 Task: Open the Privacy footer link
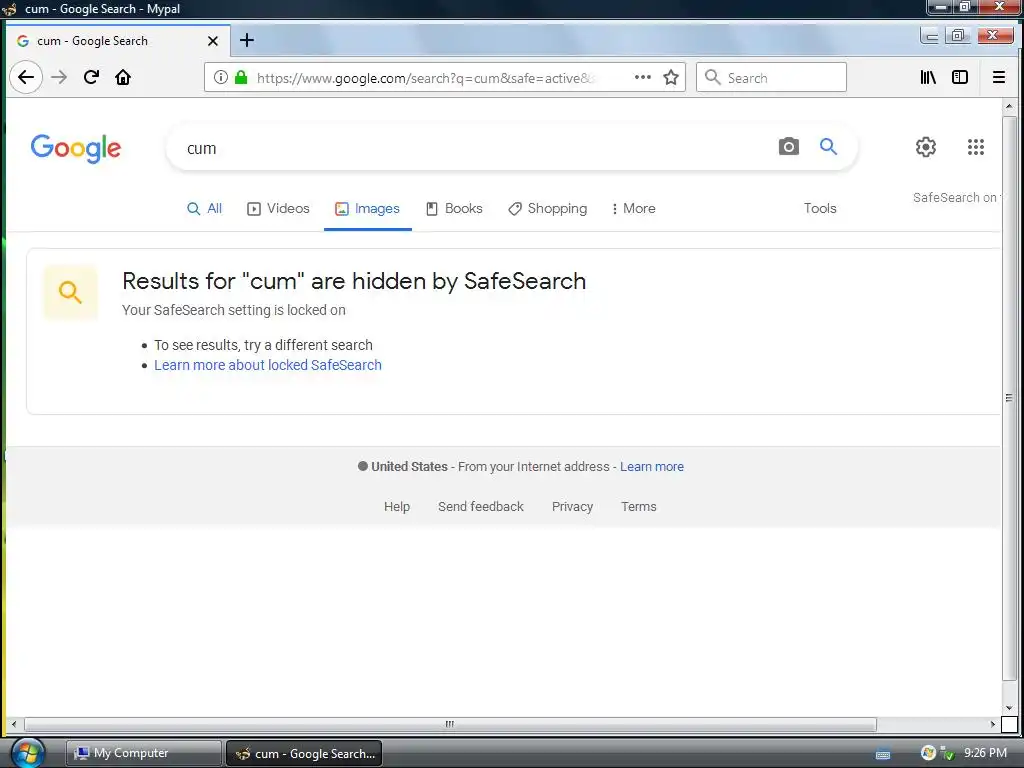(572, 507)
